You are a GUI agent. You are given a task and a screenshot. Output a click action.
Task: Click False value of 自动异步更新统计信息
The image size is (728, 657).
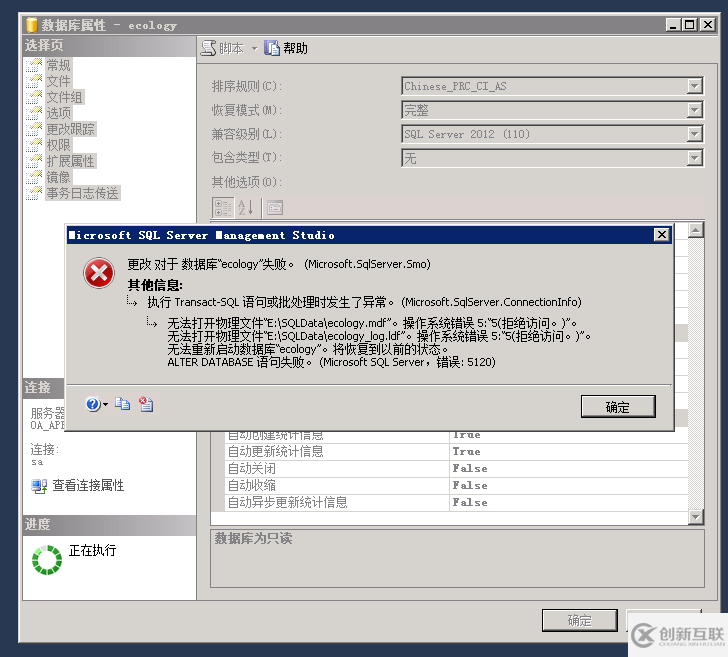(x=470, y=503)
